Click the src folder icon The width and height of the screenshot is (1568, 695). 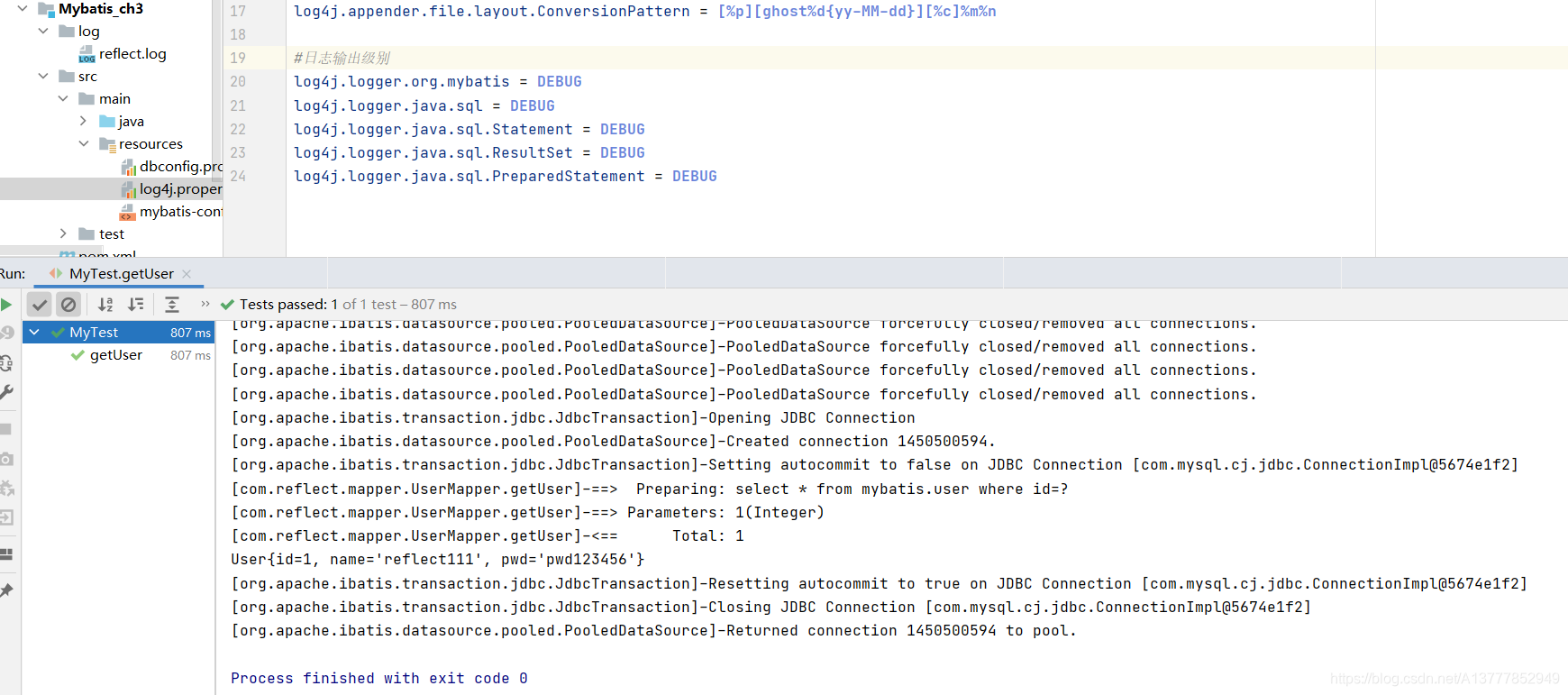point(67,77)
